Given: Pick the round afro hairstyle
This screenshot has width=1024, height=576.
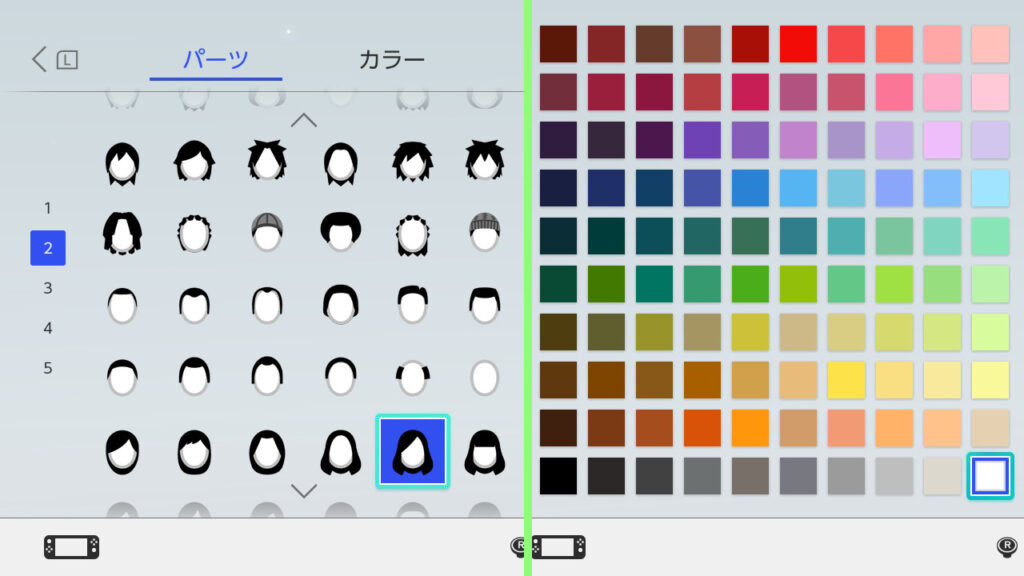Looking at the screenshot, I should point(340,231).
